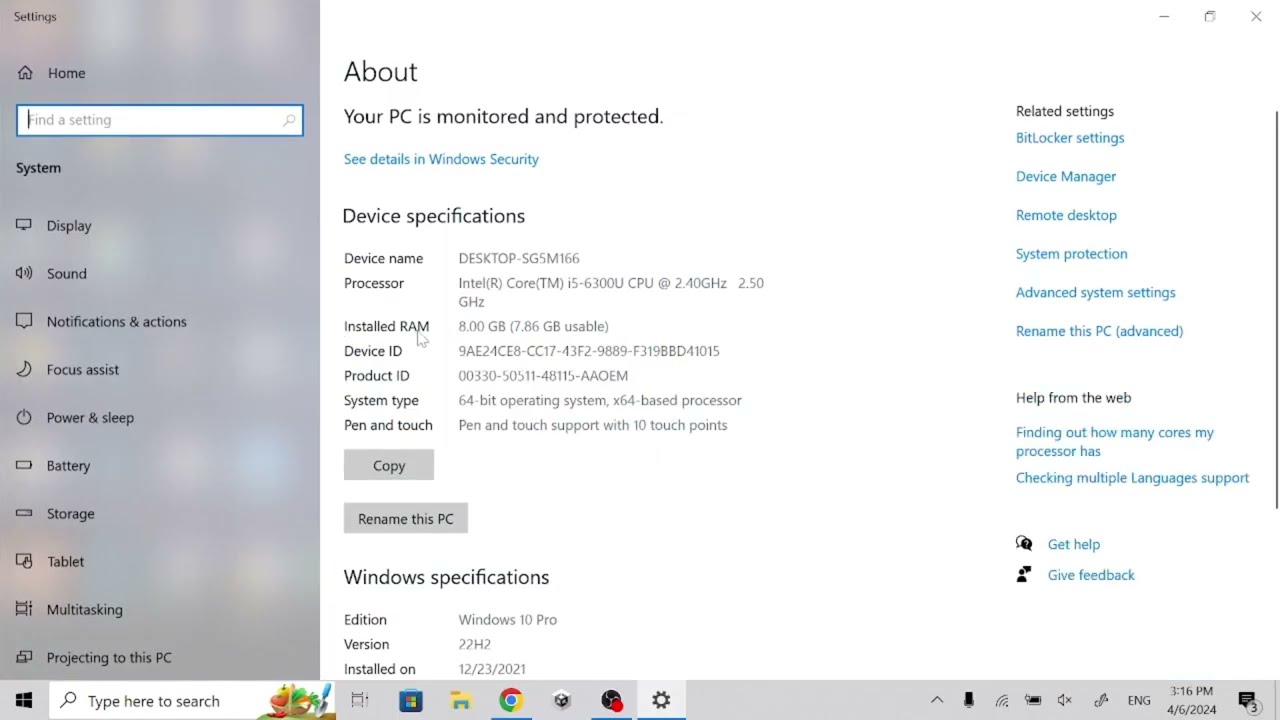The image size is (1280, 720).
Task: Click Rename this PC button
Action: tap(406, 519)
